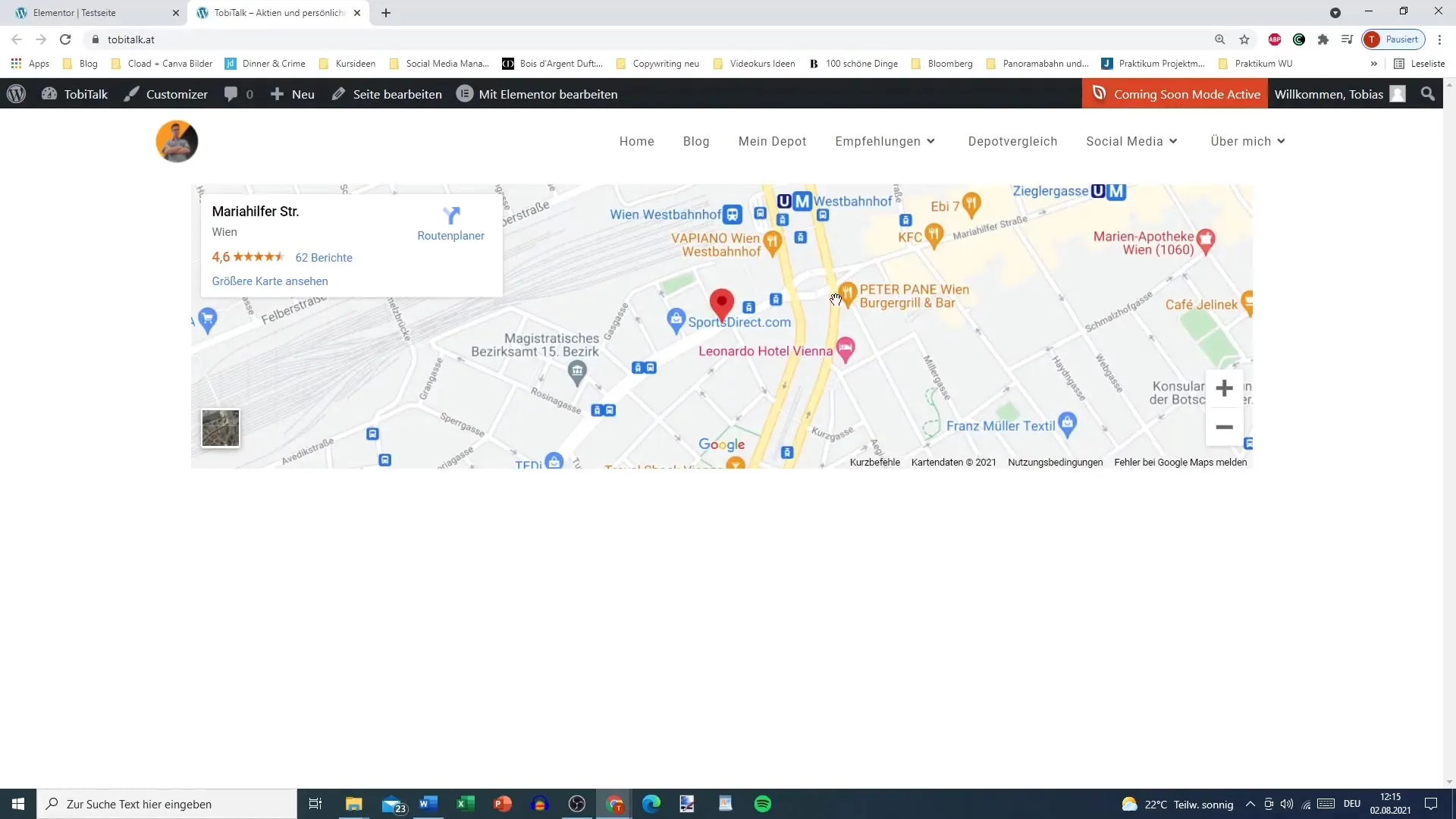Click Fehler bei Google Maps melden
The image size is (1456, 819).
pyautogui.click(x=1180, y=463)
